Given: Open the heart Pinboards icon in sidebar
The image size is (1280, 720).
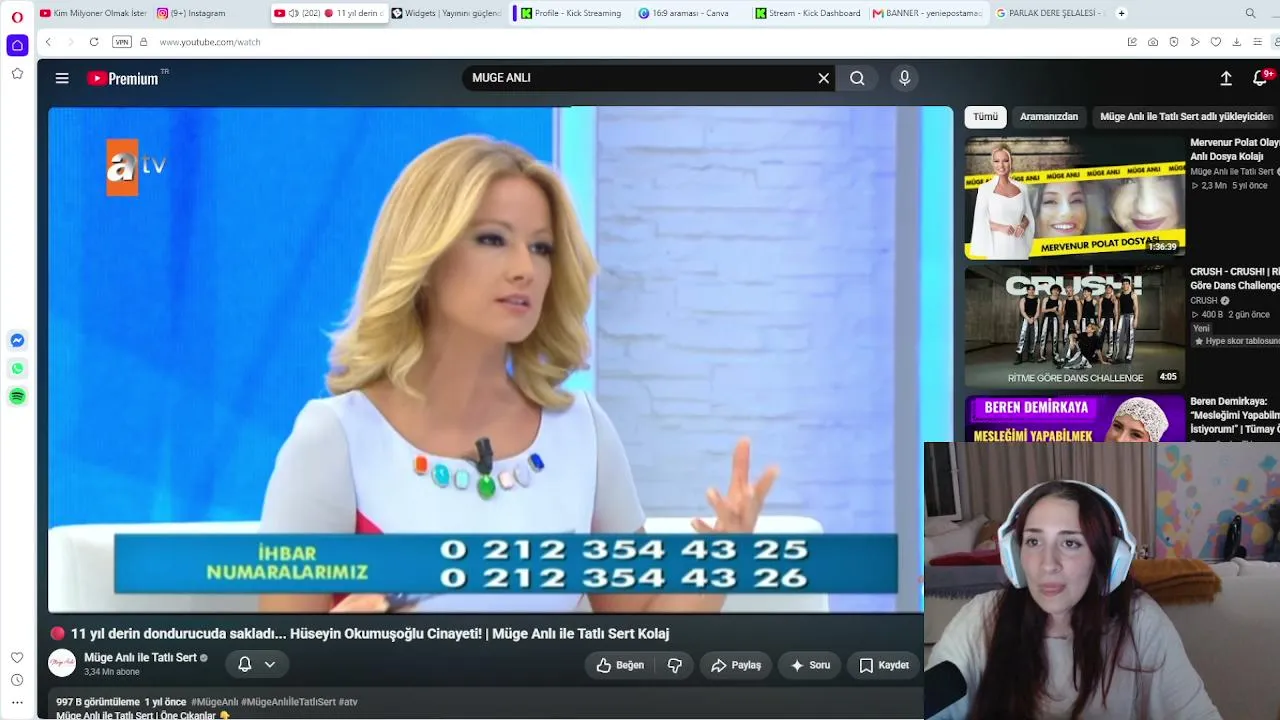Looking at the screenshot, I should [x=17, y=657].
